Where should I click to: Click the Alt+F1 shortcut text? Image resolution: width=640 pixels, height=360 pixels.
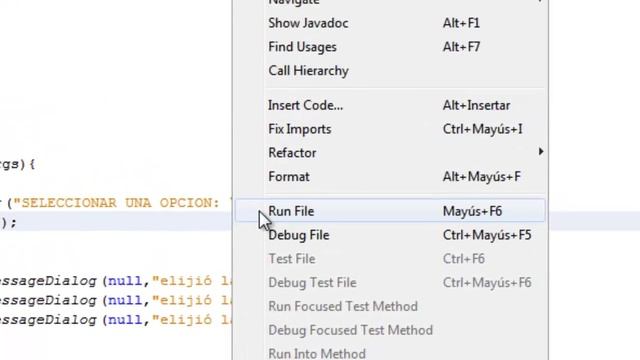[x=461, y=23]
